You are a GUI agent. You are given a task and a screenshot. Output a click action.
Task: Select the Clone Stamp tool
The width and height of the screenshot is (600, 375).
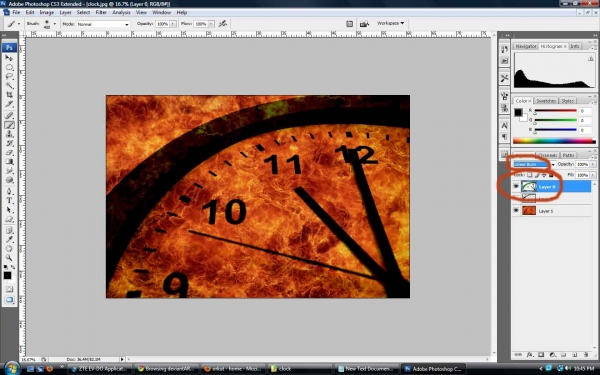pyautogui.click(x=9, y=134)
